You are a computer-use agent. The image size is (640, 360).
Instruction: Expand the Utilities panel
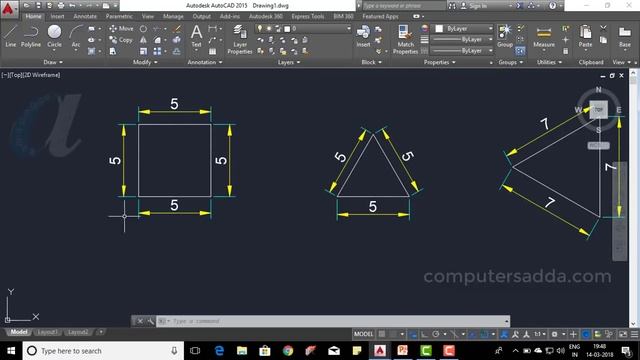tap(549, 62)
